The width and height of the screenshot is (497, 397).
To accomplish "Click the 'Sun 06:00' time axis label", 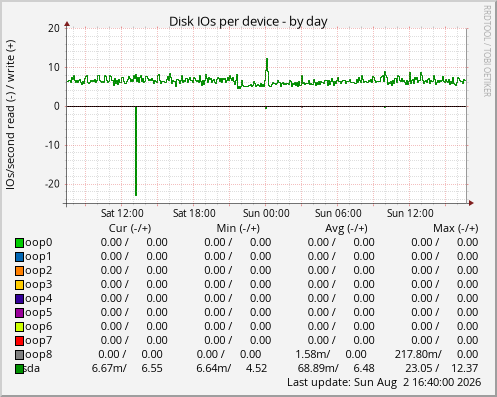I will 338,213.
